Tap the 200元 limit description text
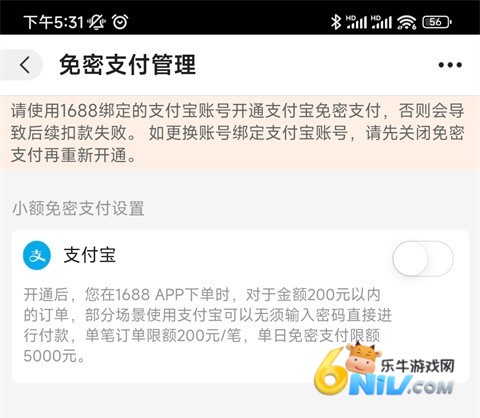Screen dimensions: 480x418 [207, 325]
